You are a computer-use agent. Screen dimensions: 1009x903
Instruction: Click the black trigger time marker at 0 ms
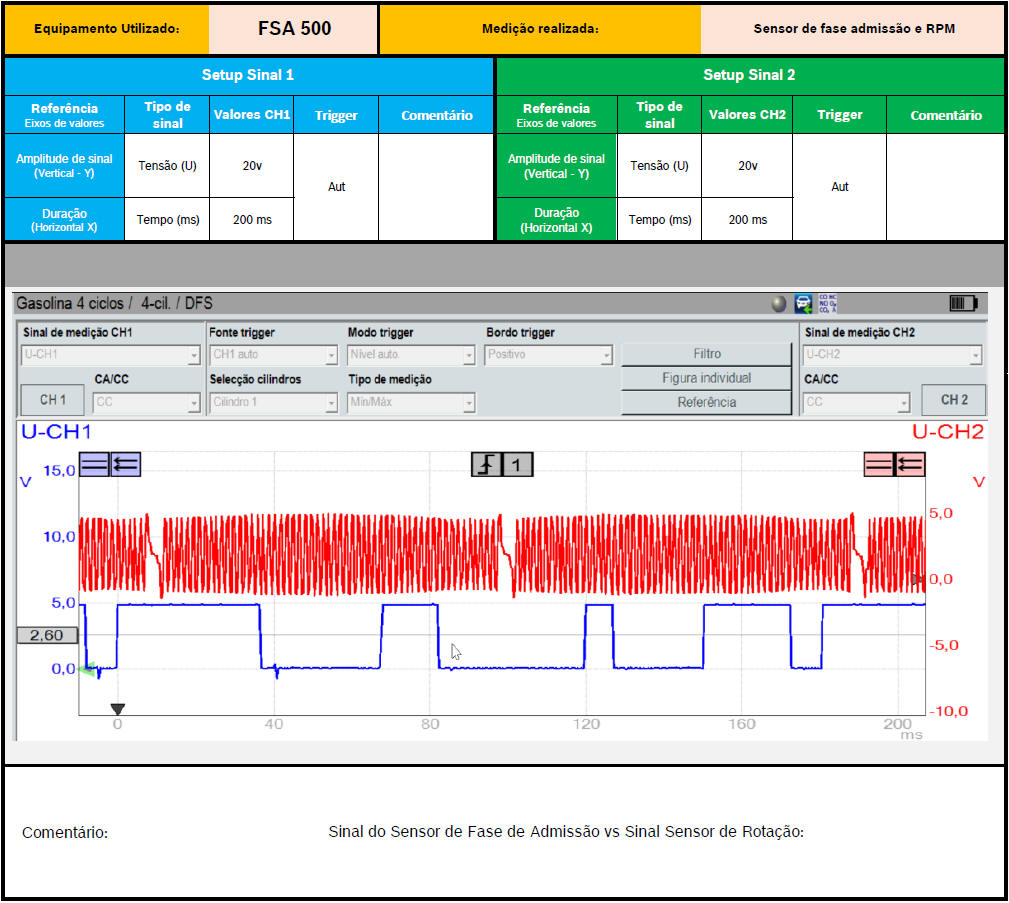pos(117,709)
